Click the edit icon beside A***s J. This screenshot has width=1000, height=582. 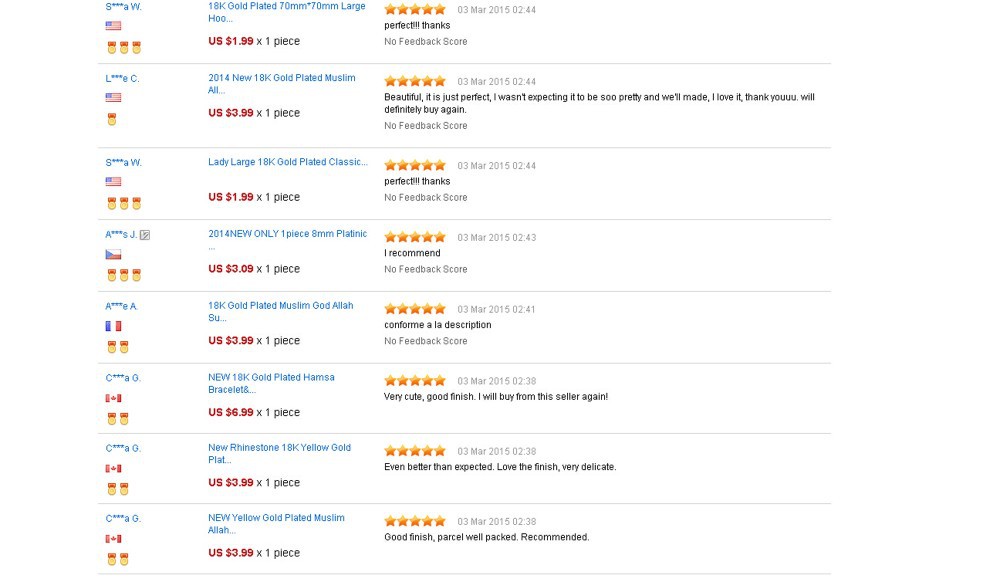pyautogui.click(x=145, y=235)
